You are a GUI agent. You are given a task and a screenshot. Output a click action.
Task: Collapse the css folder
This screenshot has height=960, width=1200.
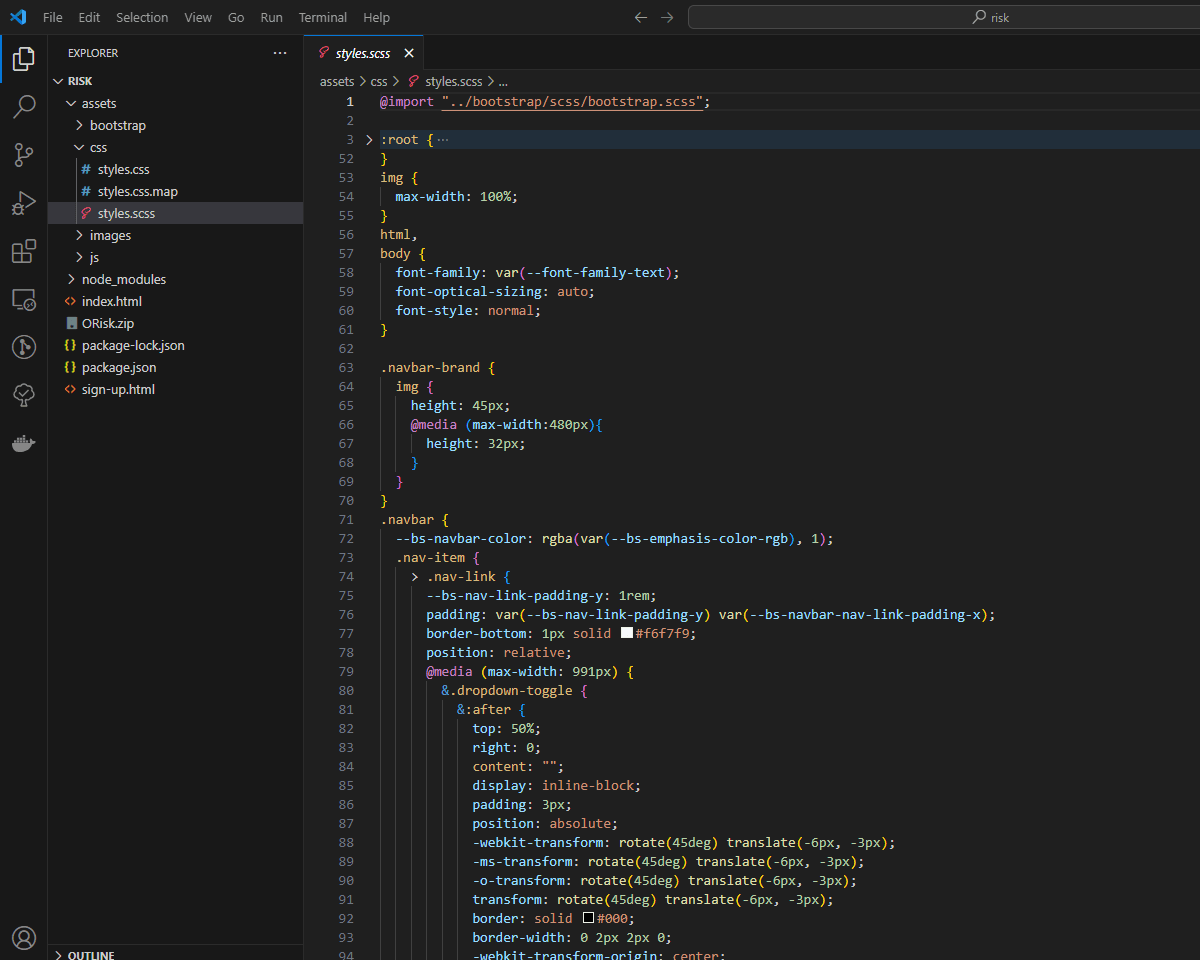coord(98,147)
